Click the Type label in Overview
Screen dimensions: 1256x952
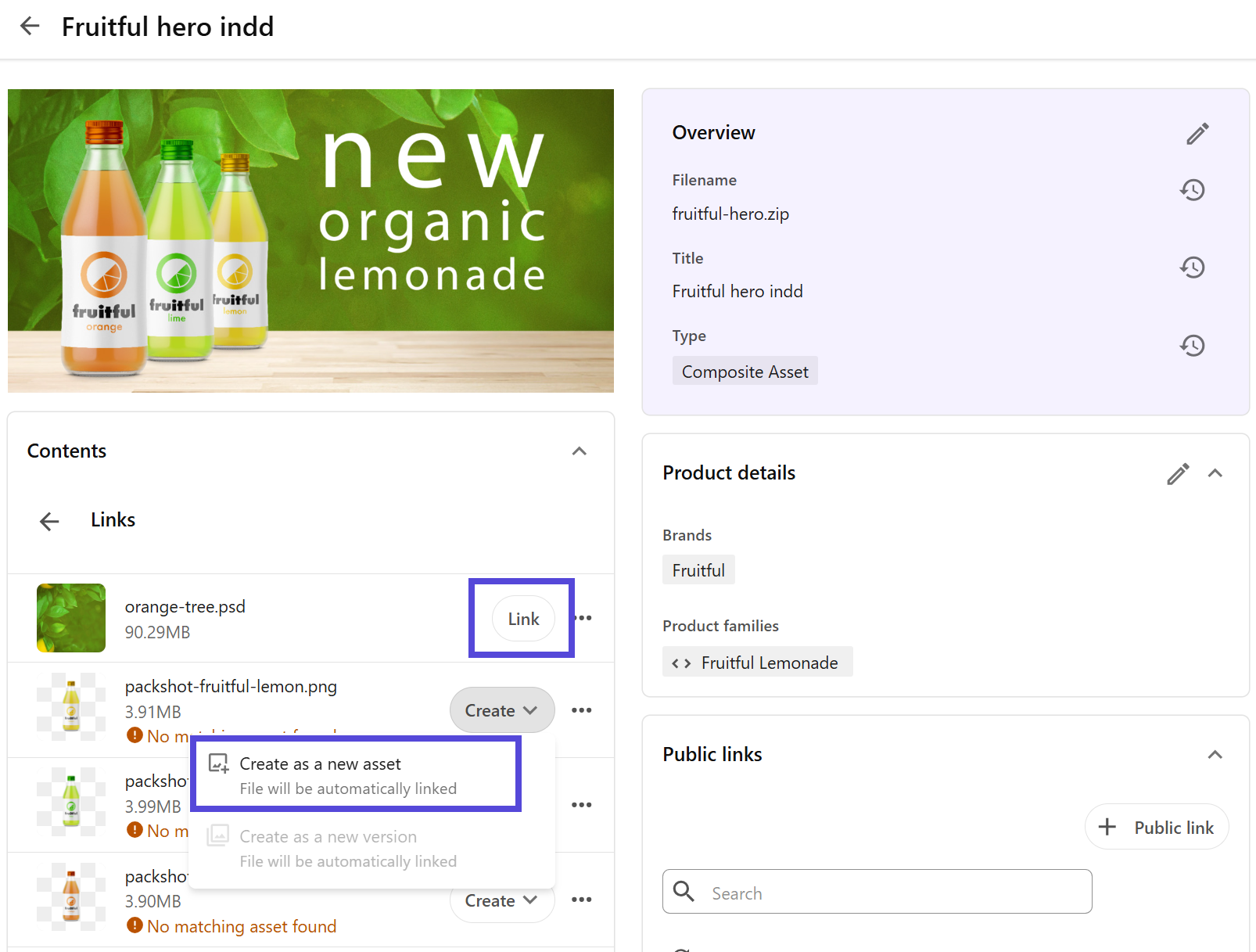(x=689, y=336)
